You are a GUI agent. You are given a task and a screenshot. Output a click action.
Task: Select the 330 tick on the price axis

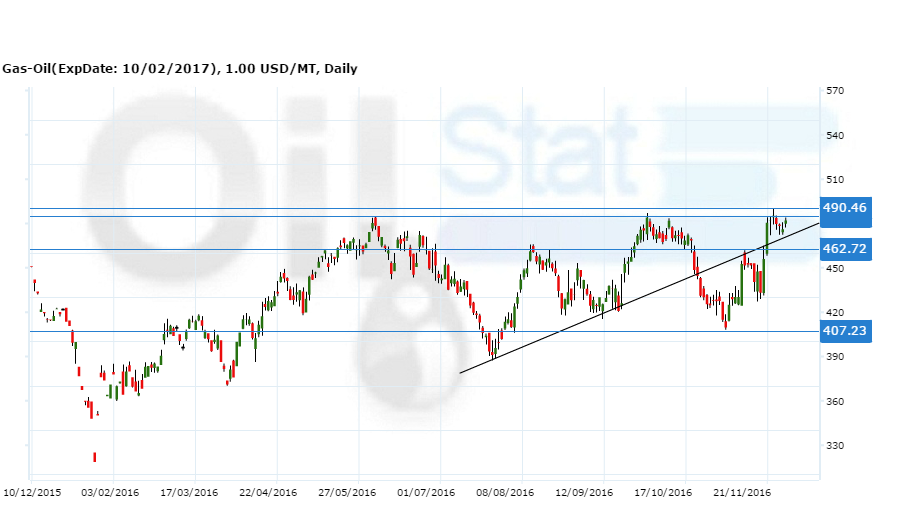[x=836, y=446]
